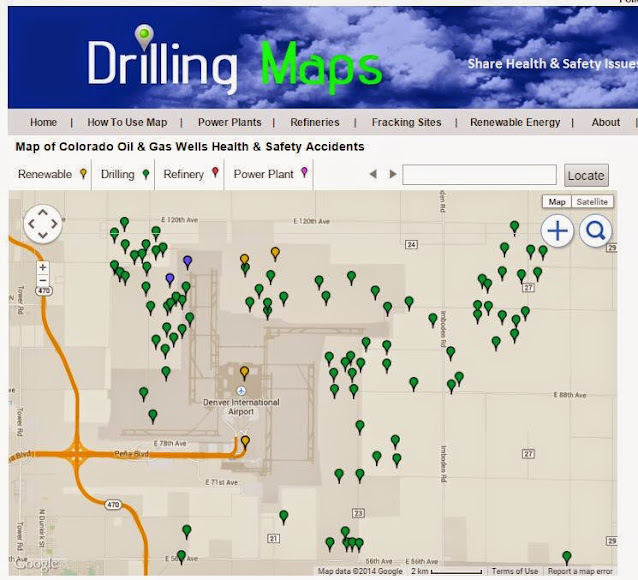Select the green marker just above E 56th Ave label
Viewport: 638px width, 580px height.
tap(181, 556)
